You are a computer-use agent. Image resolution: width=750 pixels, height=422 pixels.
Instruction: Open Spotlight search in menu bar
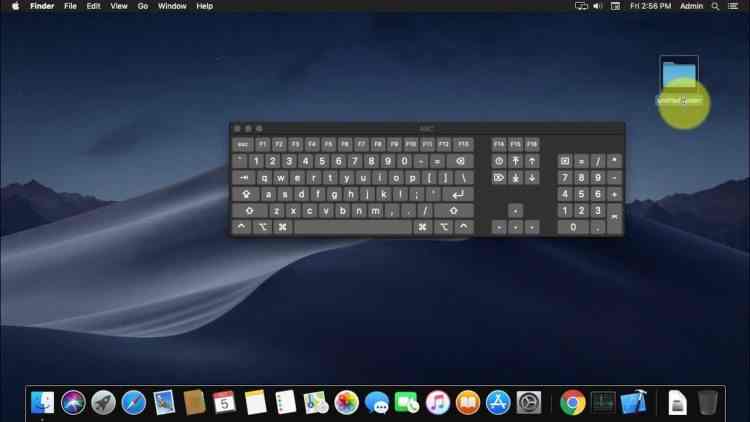coord(715,6)
